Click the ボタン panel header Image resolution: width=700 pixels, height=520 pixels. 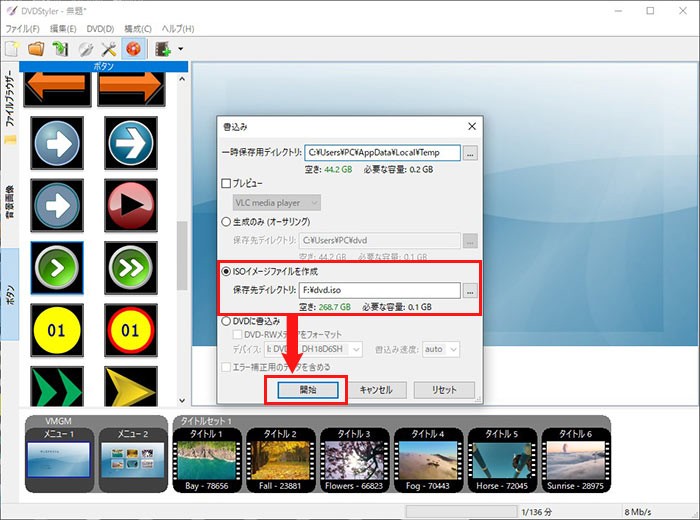(104, 66)
